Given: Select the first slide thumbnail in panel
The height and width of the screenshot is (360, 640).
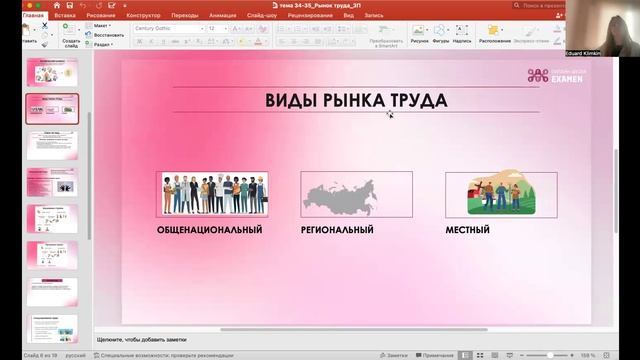Looking at the screenshot, I should click(x=52, y=72).
